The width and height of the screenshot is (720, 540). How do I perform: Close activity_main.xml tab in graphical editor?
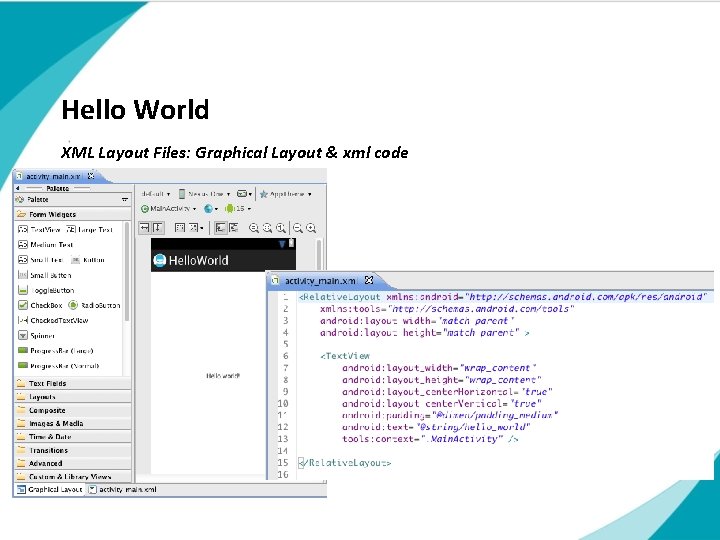coord(91,175)
